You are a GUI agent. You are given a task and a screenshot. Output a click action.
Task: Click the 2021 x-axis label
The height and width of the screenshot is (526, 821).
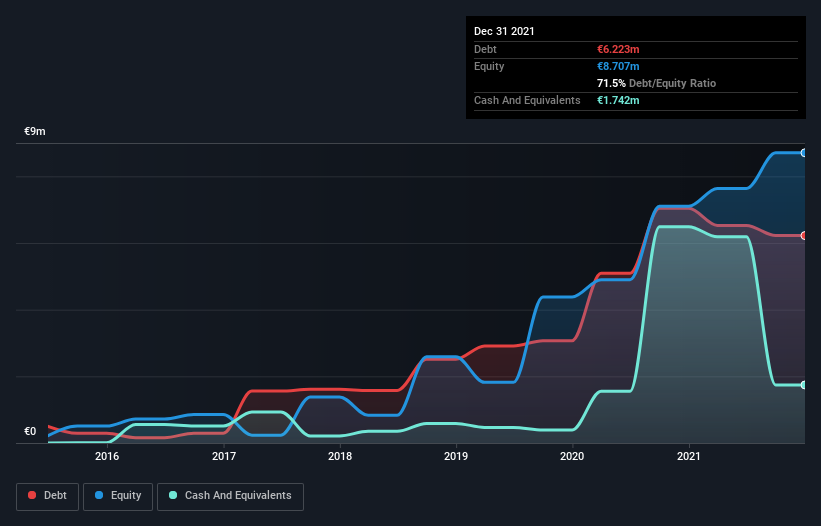click(x=689, y=456)
